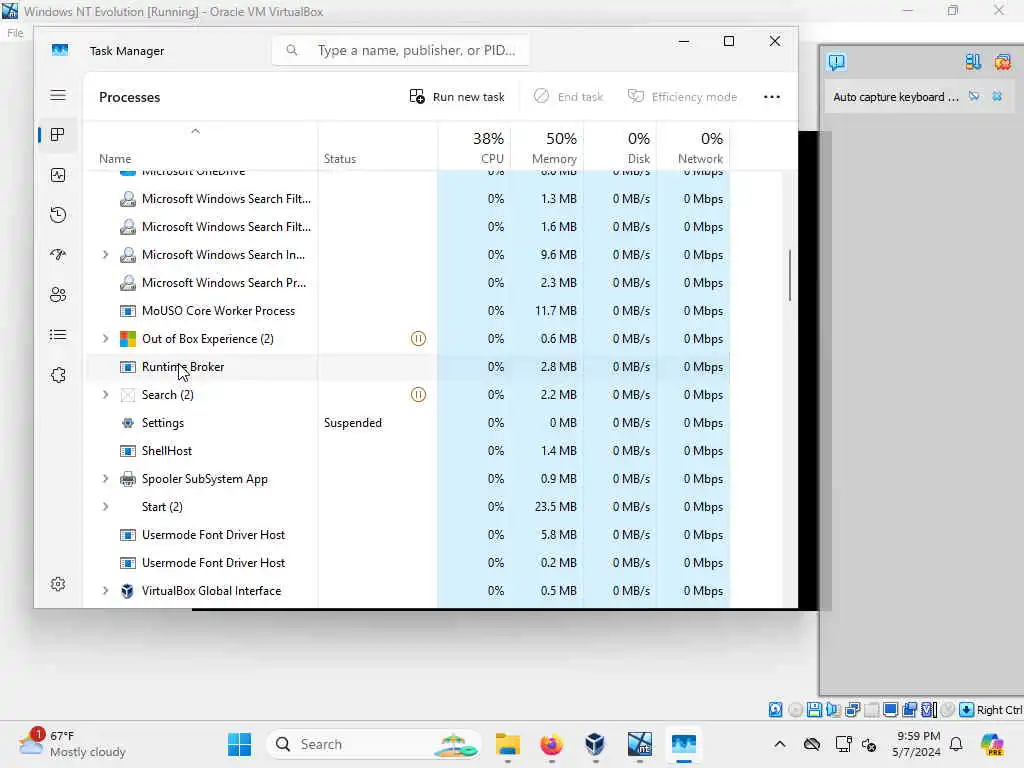Click the 11.7 MB memory value

556,311
